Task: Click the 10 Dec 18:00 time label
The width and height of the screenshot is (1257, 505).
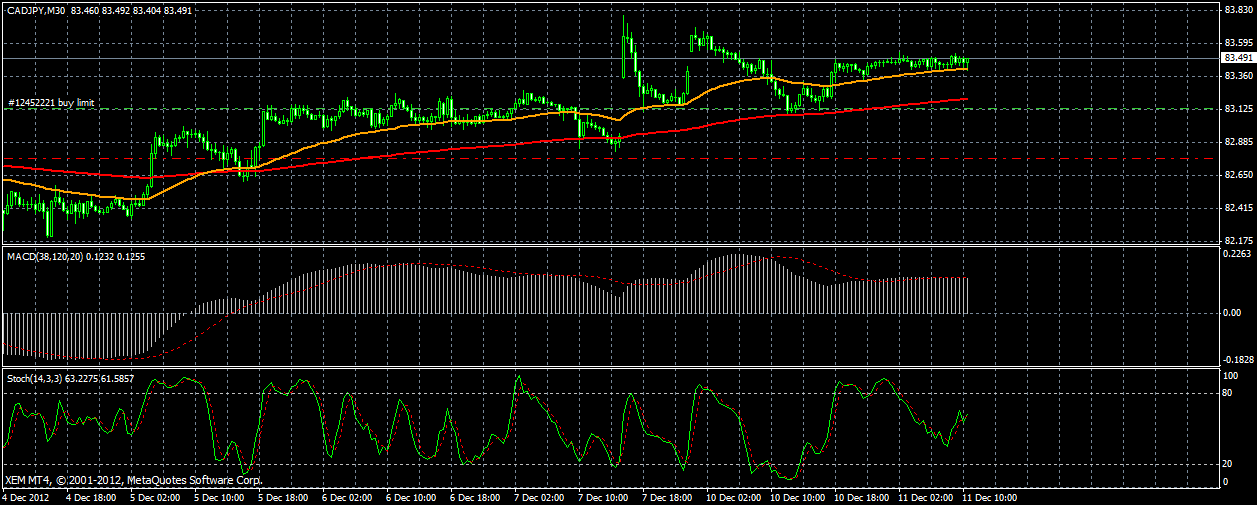Action: tap(861, 496)
